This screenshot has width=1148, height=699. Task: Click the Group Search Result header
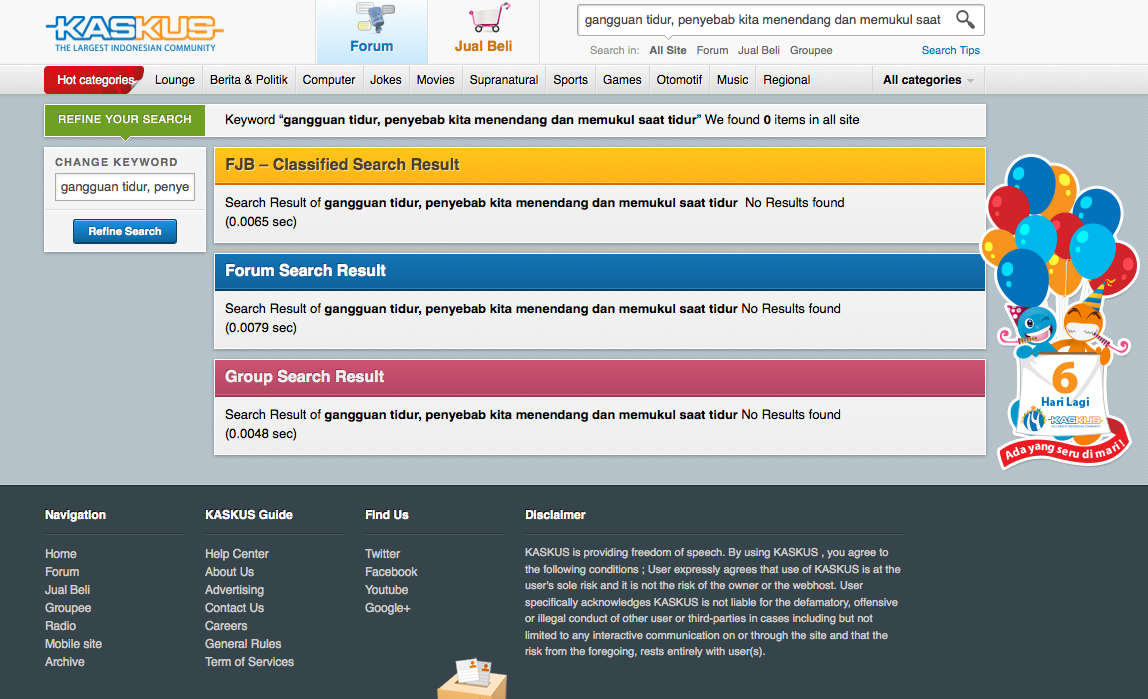(600, 378)
